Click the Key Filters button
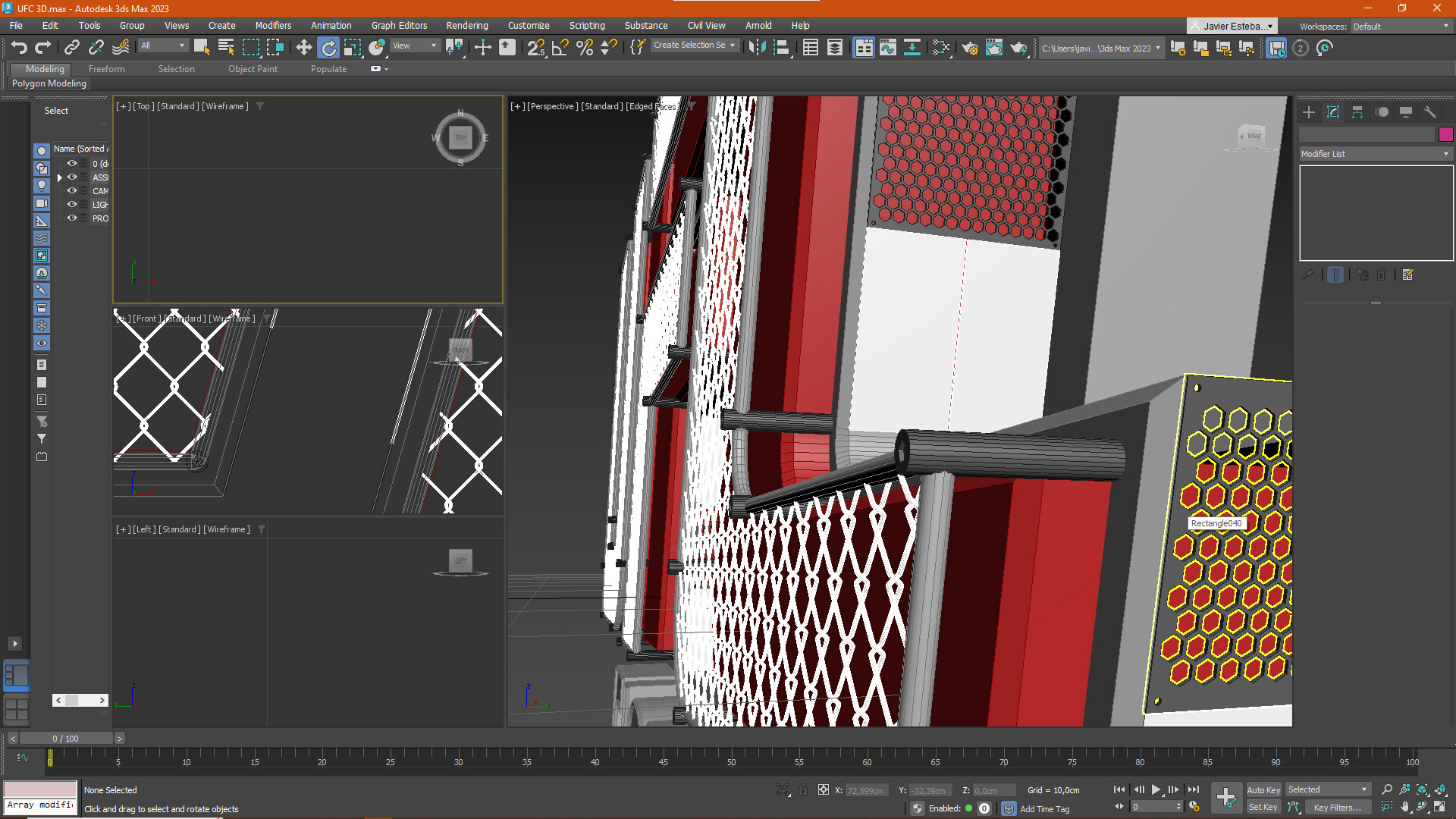Screen dimensions: 1456x819 point(1336,807)
